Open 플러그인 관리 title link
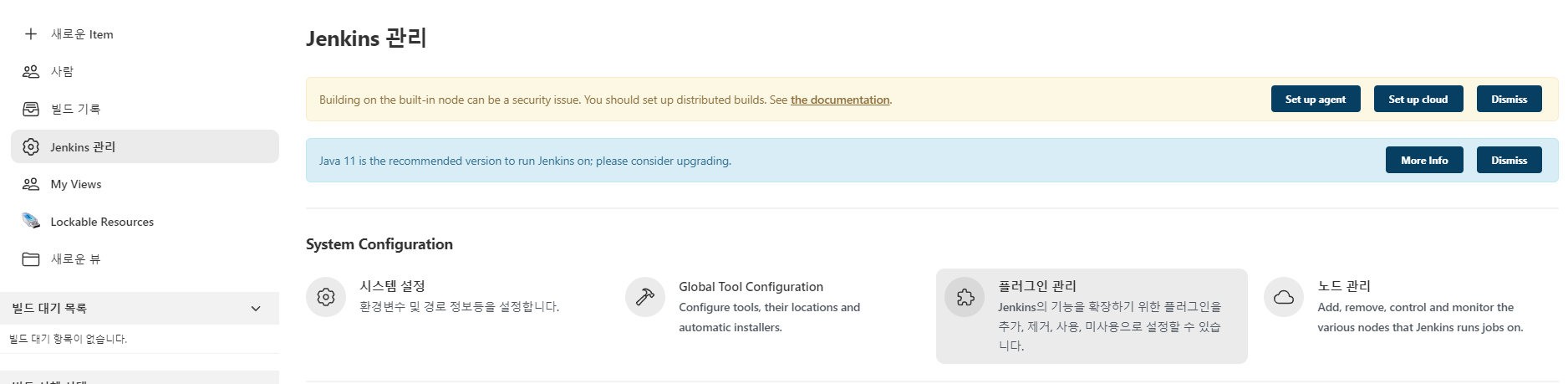Image resolution: width=1568 pixels, height=384 pixels. point(1037,286)
